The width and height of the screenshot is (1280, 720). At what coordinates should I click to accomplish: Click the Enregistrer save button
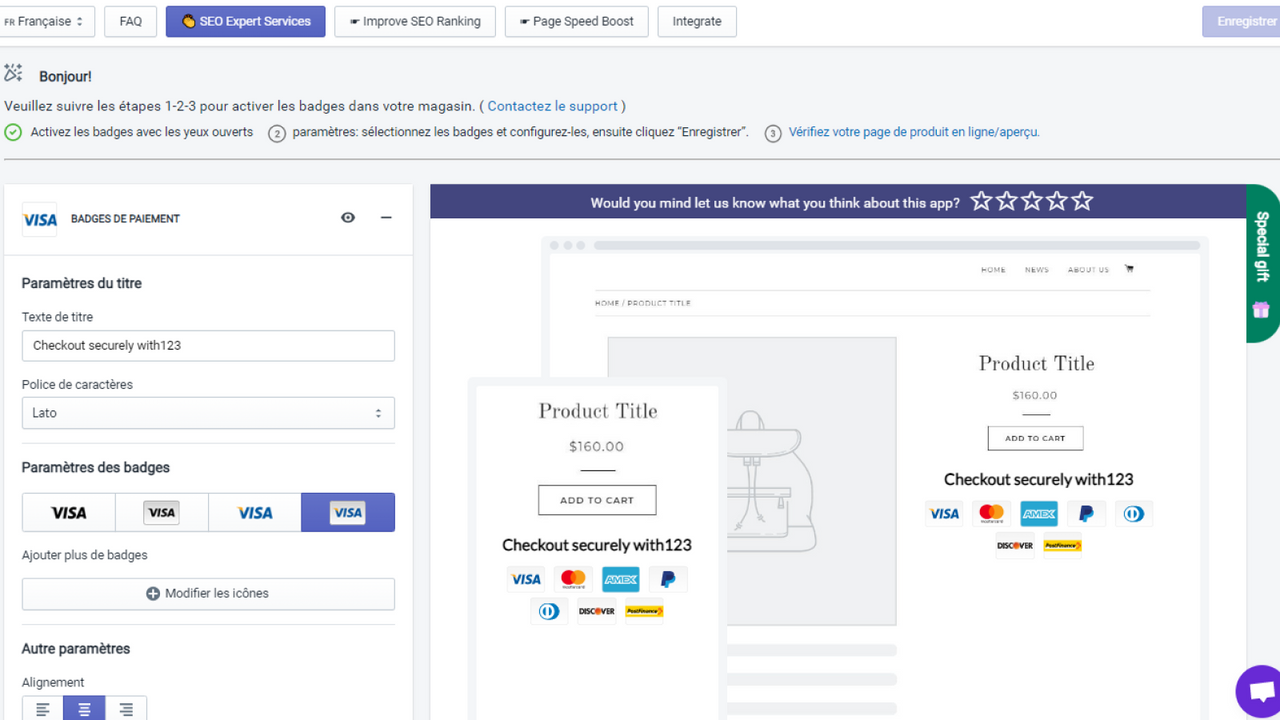(x=1241, y=21)
